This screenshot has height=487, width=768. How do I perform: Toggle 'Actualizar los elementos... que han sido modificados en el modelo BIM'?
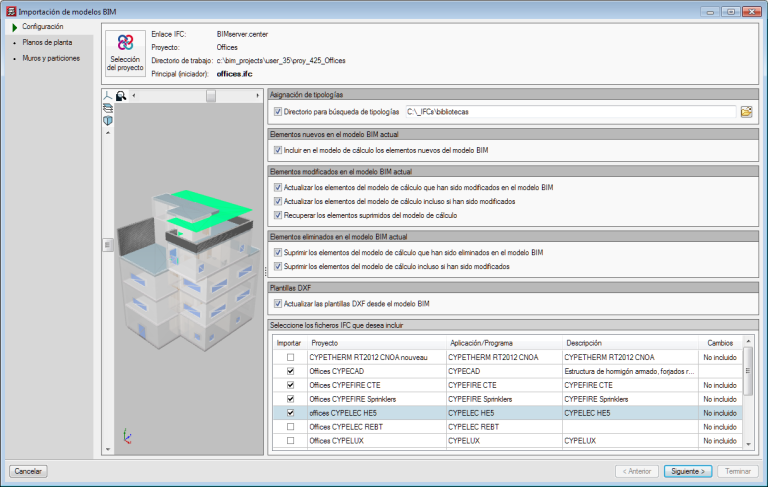coord(278,187)
